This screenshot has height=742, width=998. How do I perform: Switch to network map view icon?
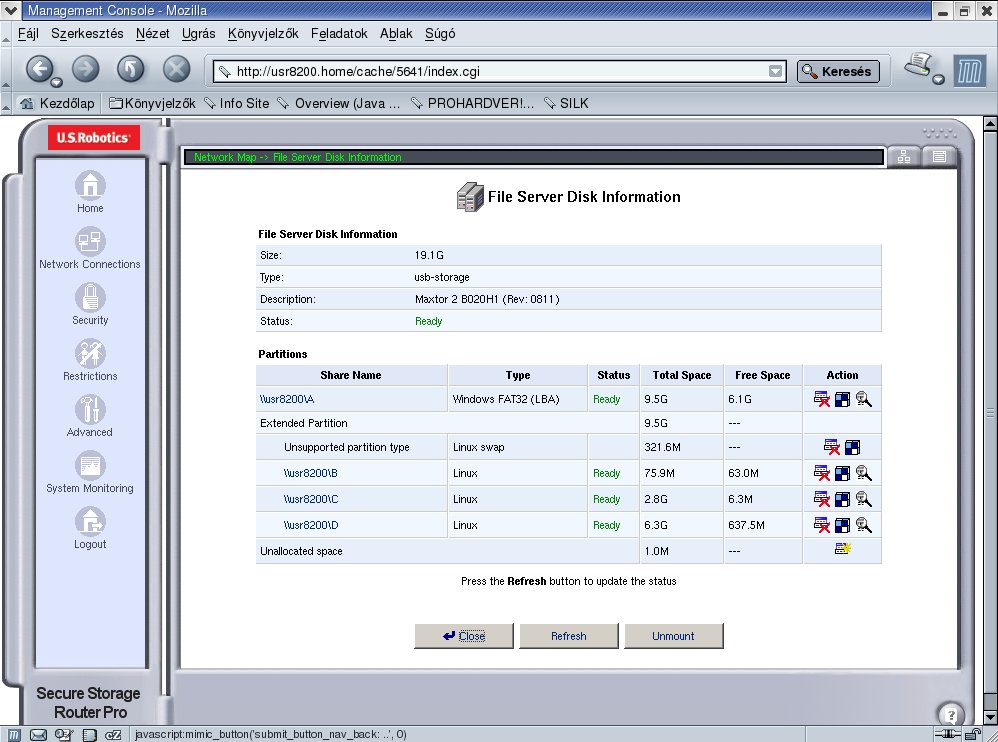click(x=904, y=157)
